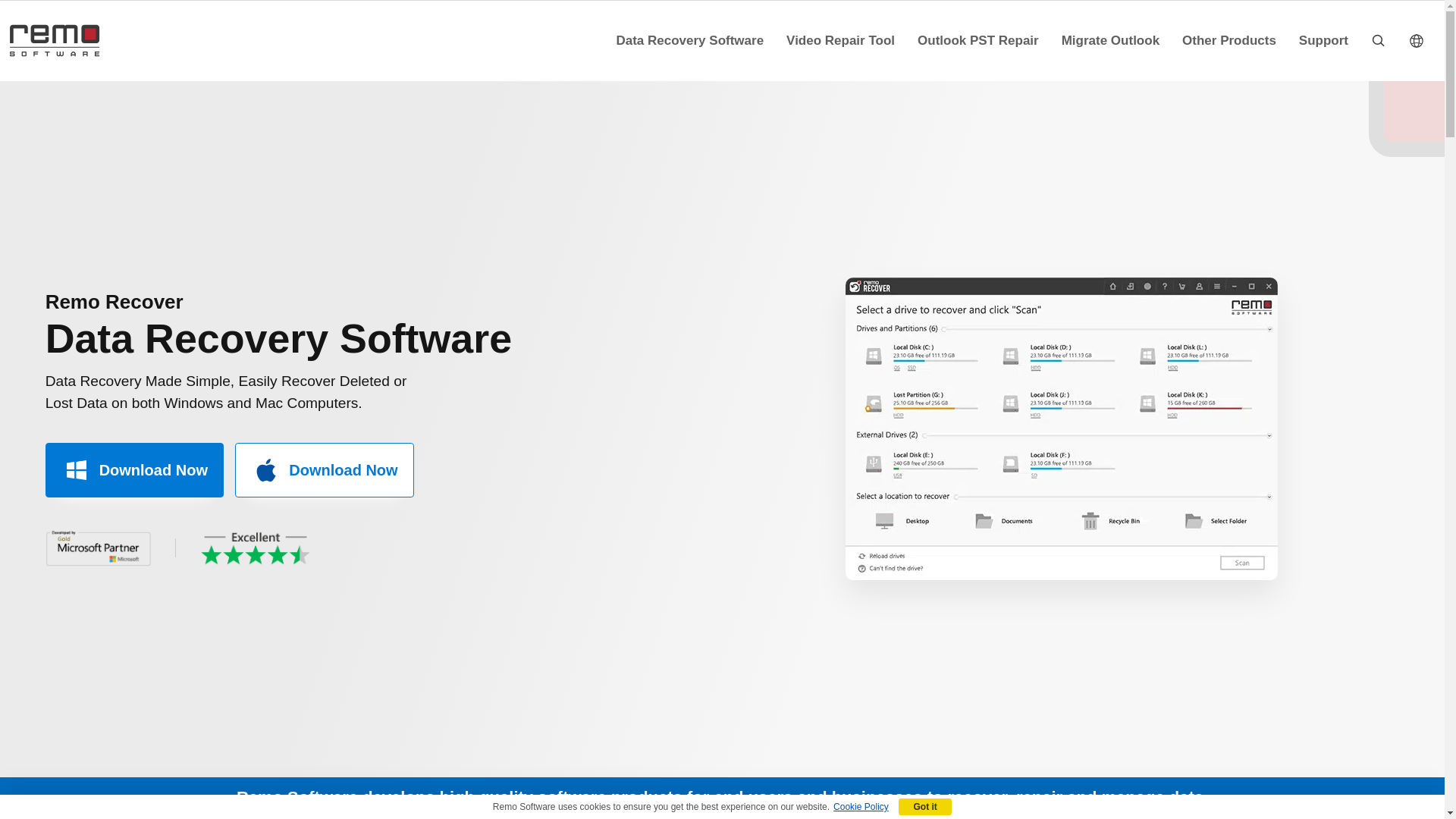Download Remo Recover for Windows
The height and width of the screenshot is (819, 1456).
(134, 470)
